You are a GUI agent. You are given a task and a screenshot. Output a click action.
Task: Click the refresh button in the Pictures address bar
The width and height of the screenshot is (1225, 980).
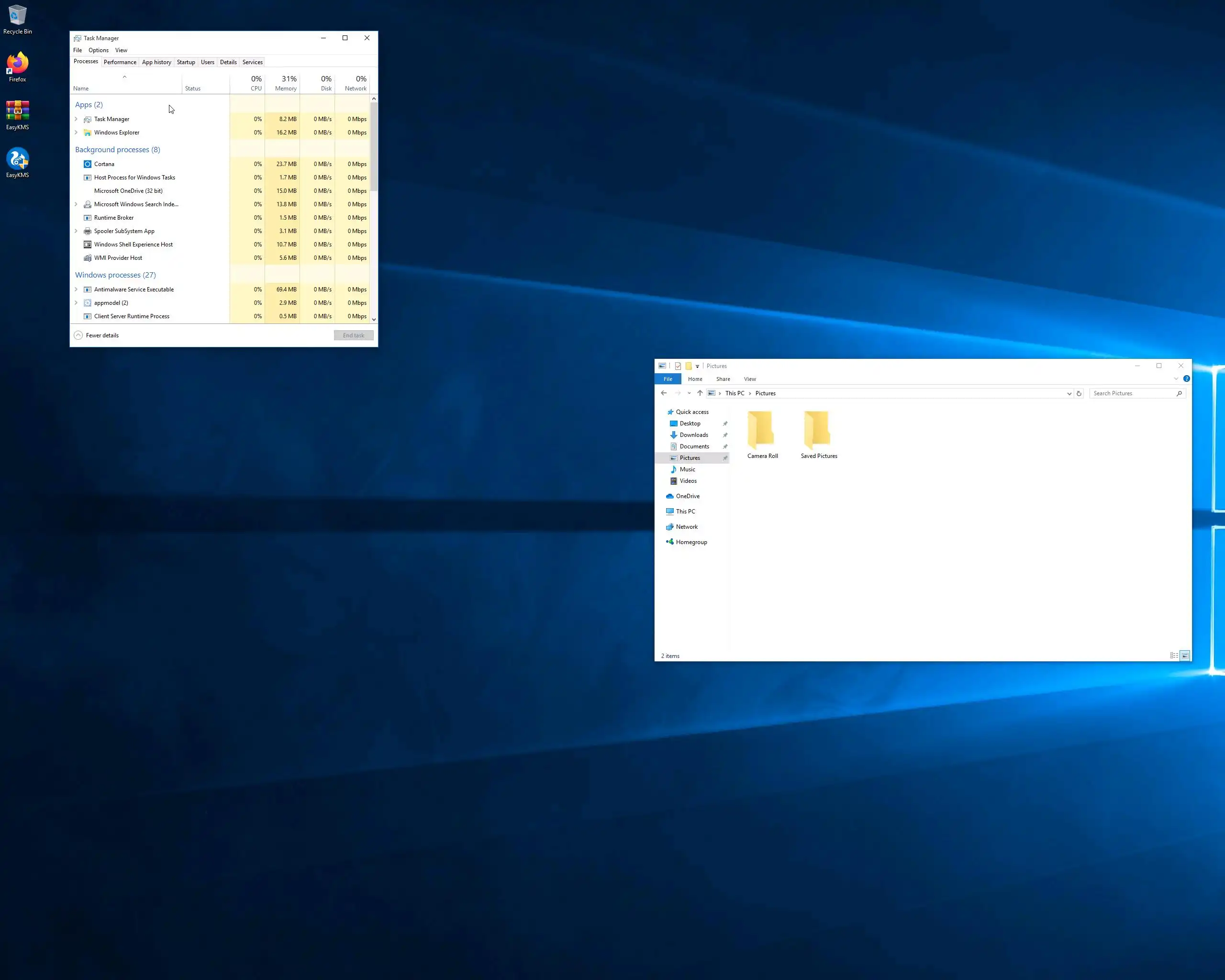(1079, 393)
